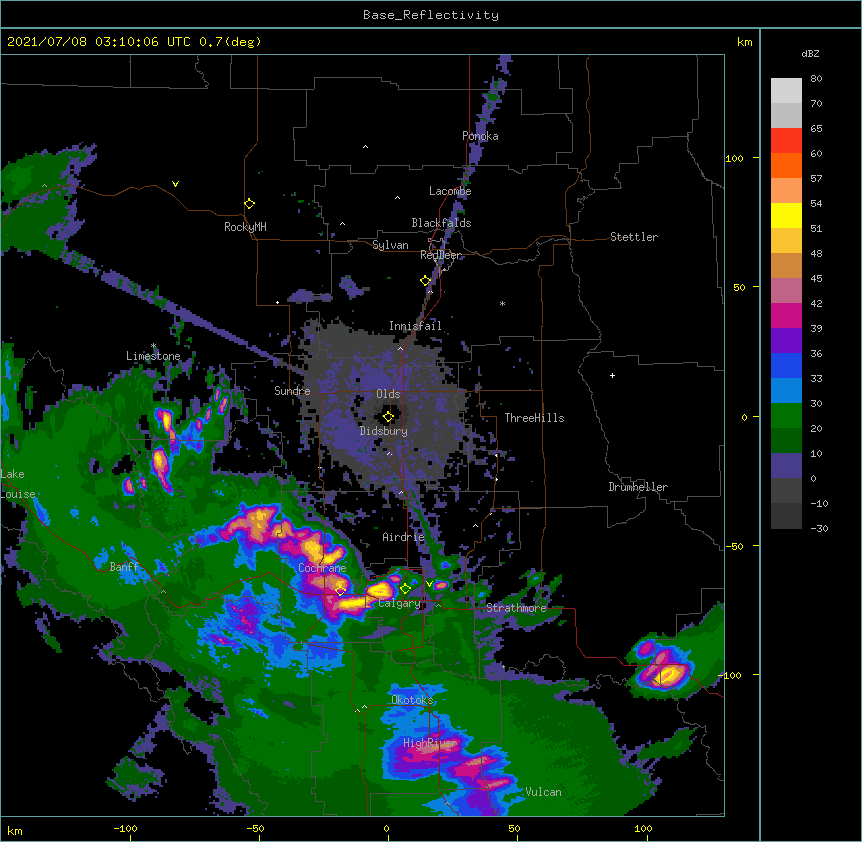Click the Stettler city label
This screenshot has height=842, width=862.
(x=634, y=237)
